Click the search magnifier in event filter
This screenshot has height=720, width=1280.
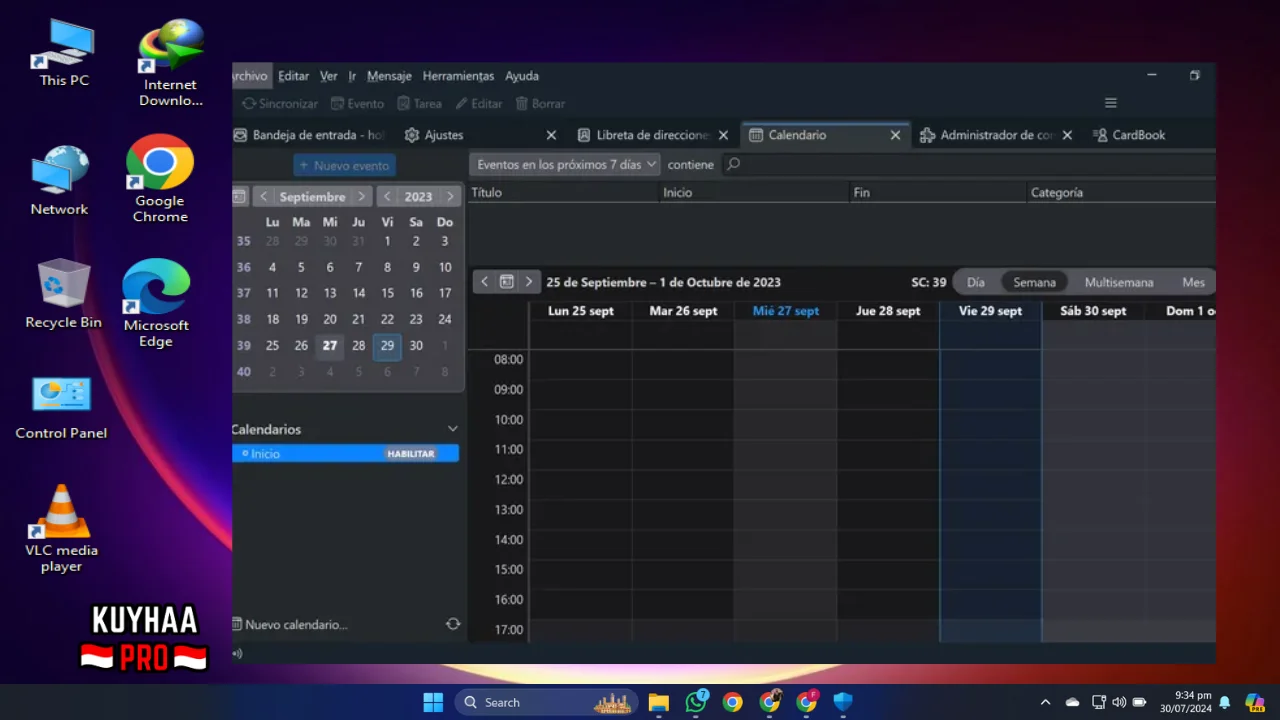tap(733, 165)
